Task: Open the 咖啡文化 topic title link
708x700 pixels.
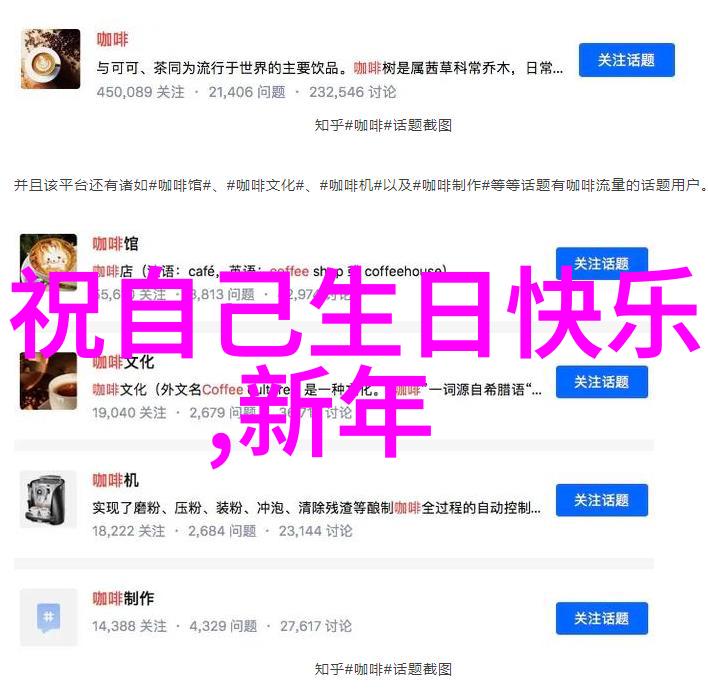Action: pos(123,362)
